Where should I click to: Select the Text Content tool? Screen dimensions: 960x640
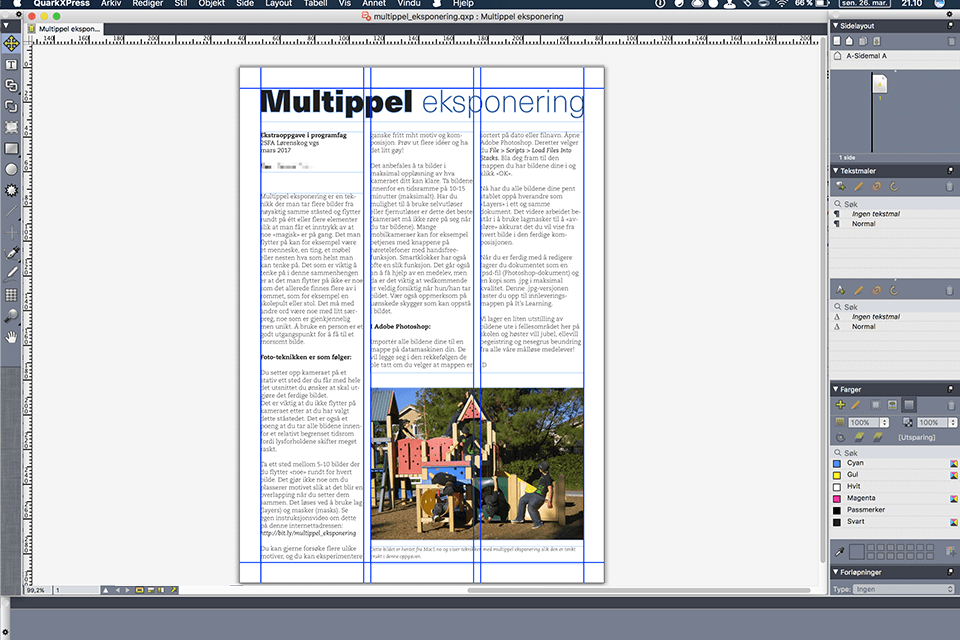pyautogui.click(x=11, y=64)
